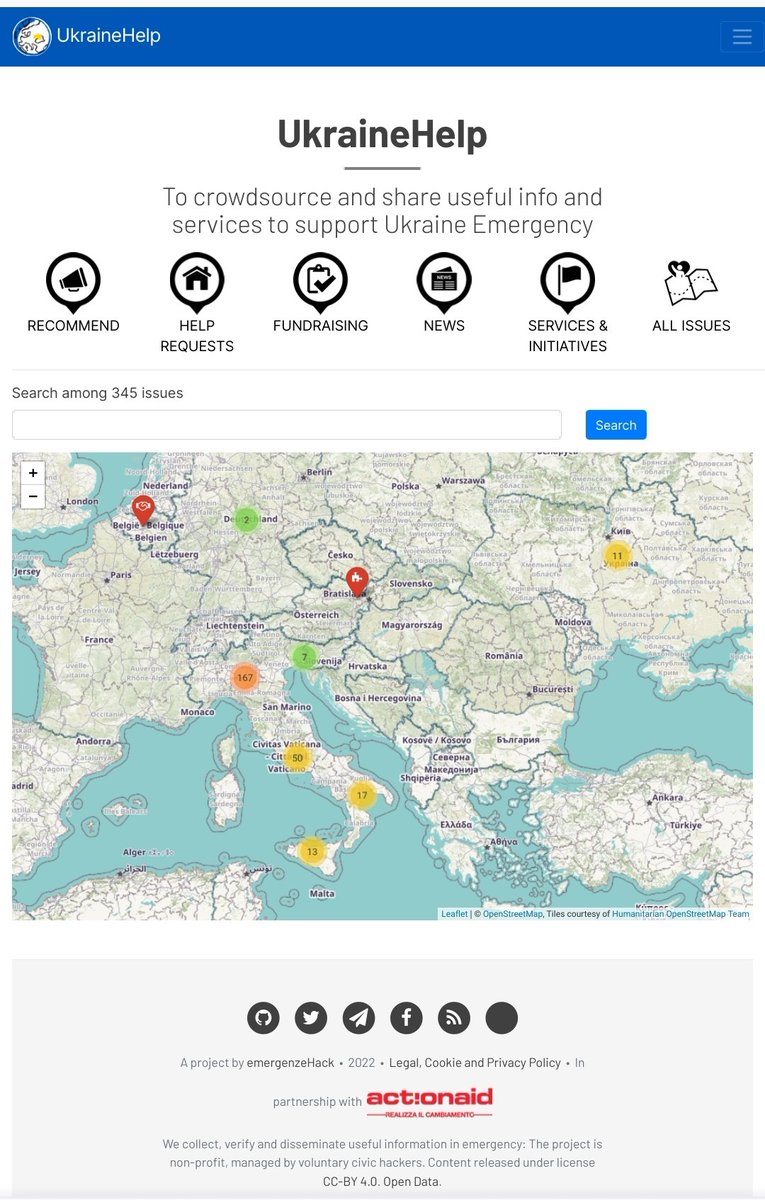
Task: Expand the yellow cluster of 17 in southern Italy
Action: [362, 796]
